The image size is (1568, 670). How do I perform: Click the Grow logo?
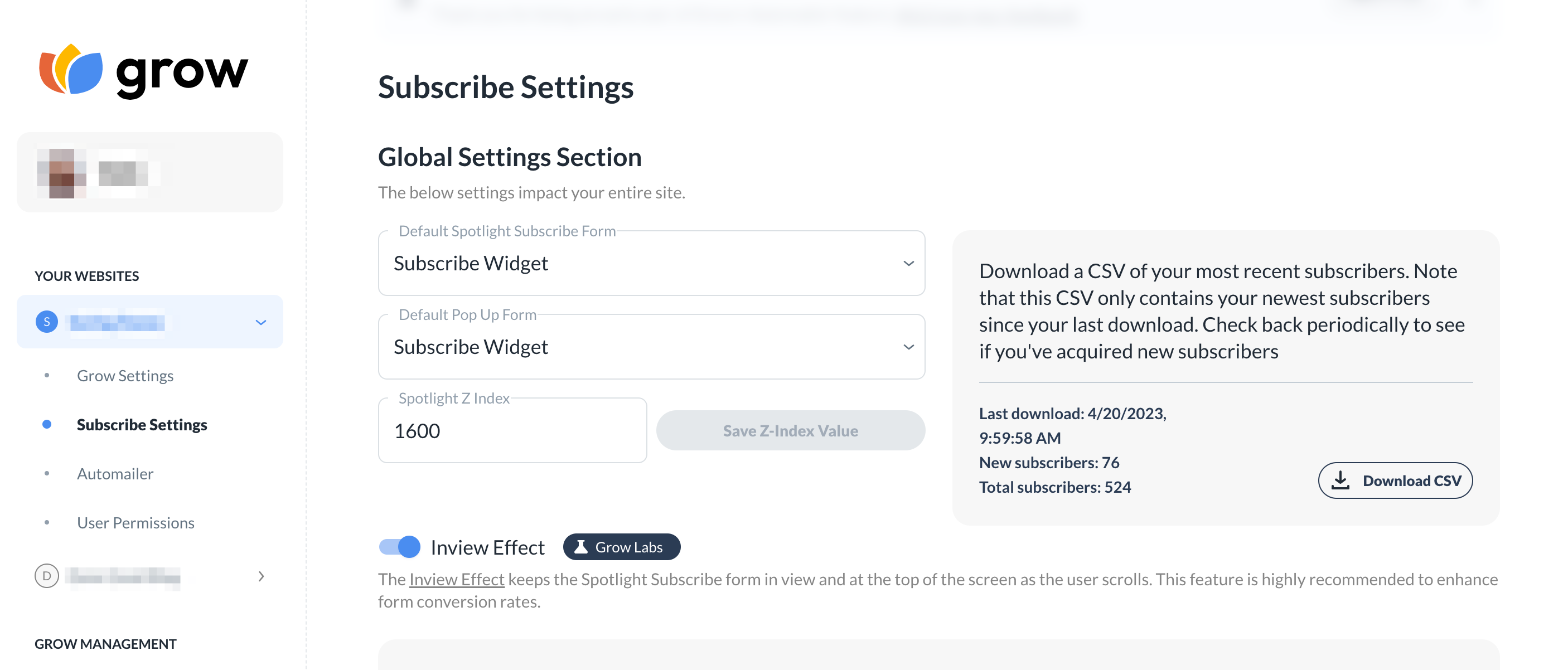coord(143,72)
